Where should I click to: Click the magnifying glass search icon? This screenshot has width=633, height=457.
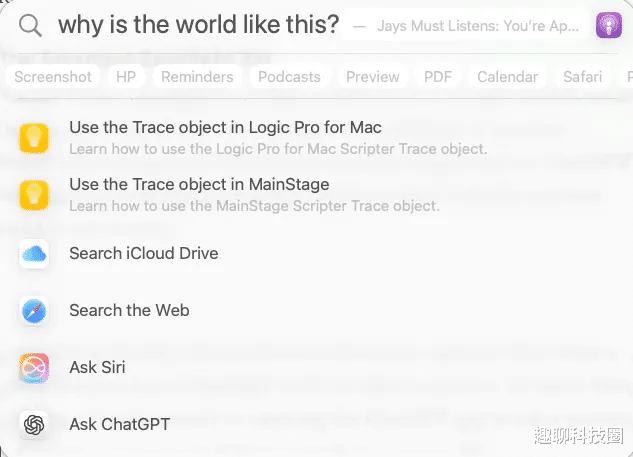click(31, 25)
